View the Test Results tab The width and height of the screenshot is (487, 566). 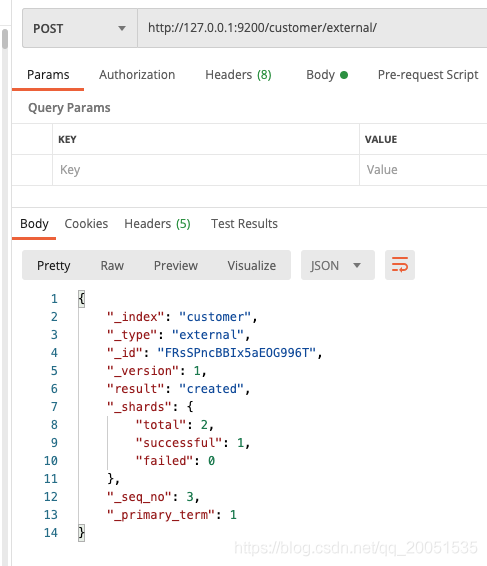coord(244,224)
